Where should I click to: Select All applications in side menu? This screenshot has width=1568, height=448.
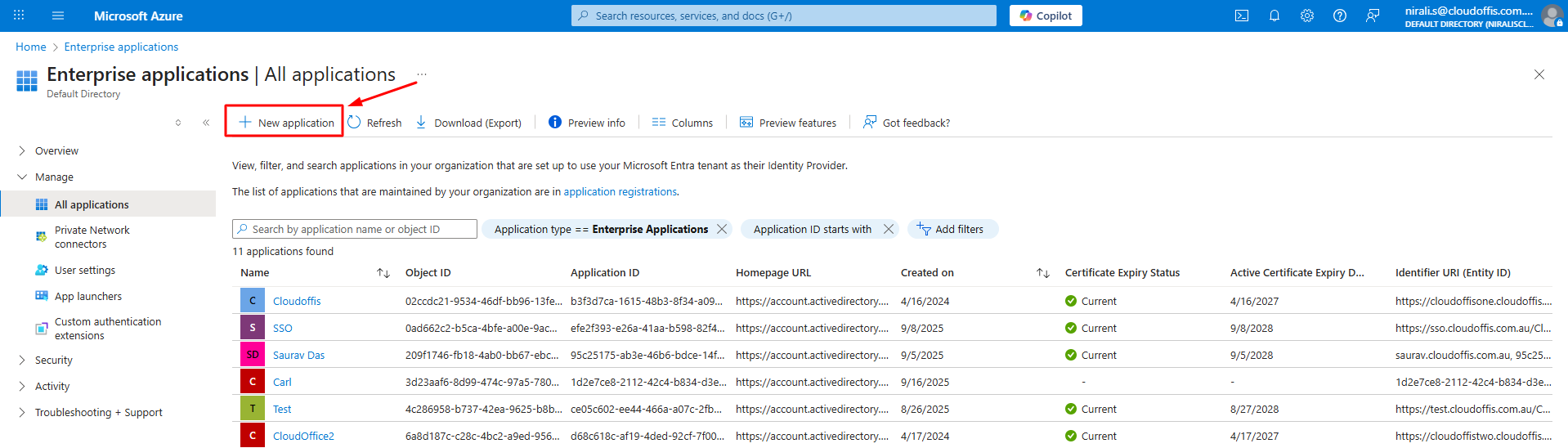[108, 204]
